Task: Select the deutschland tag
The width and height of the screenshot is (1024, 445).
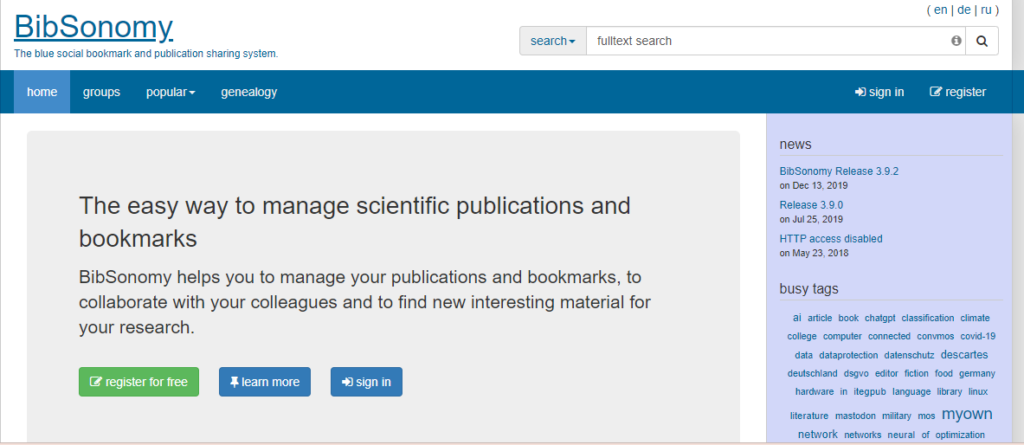Action: click(x=812, y=374)
